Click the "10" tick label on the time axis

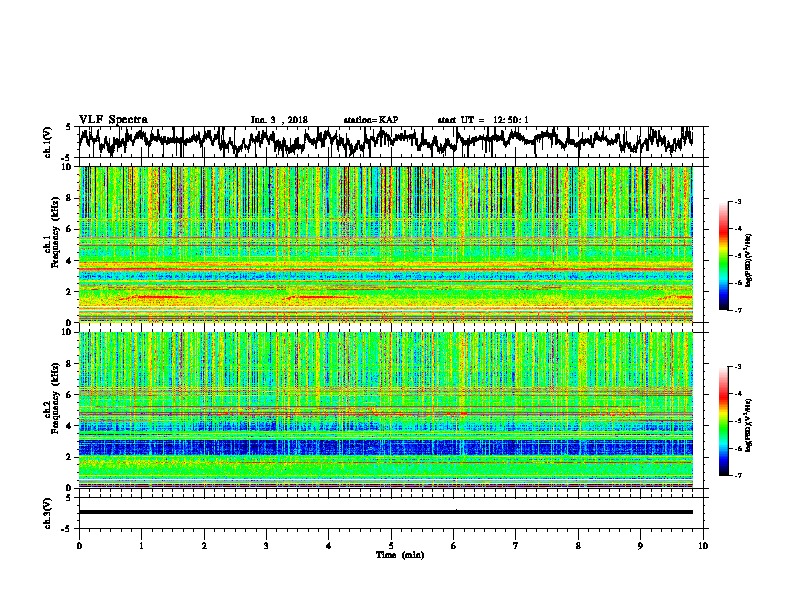tap(703, 546)
